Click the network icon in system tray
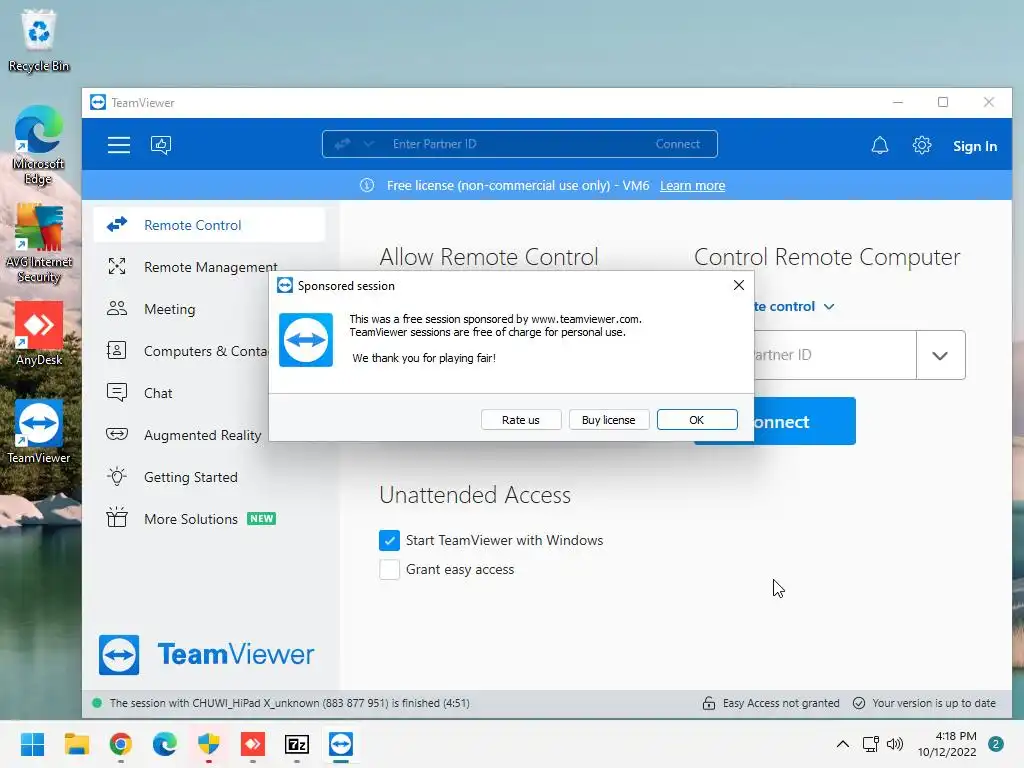1024x768 pixels. click(871, 744)
